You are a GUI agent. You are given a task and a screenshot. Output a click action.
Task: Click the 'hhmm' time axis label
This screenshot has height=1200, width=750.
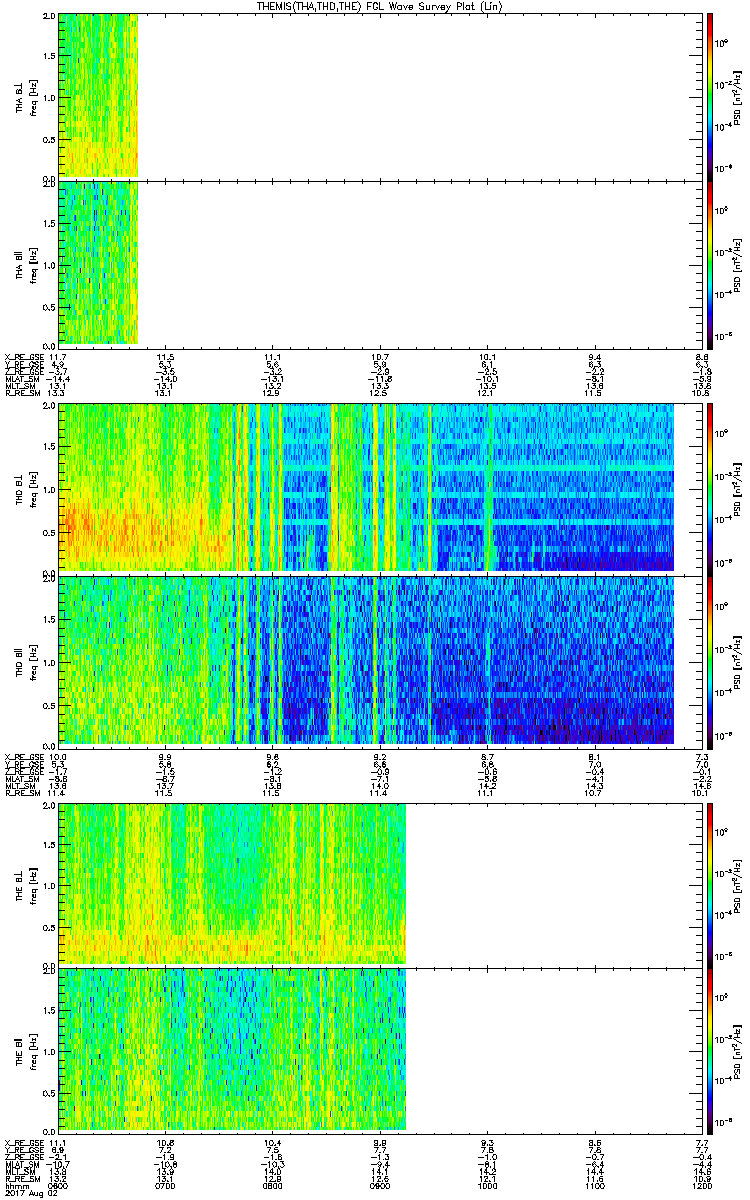16,1185
